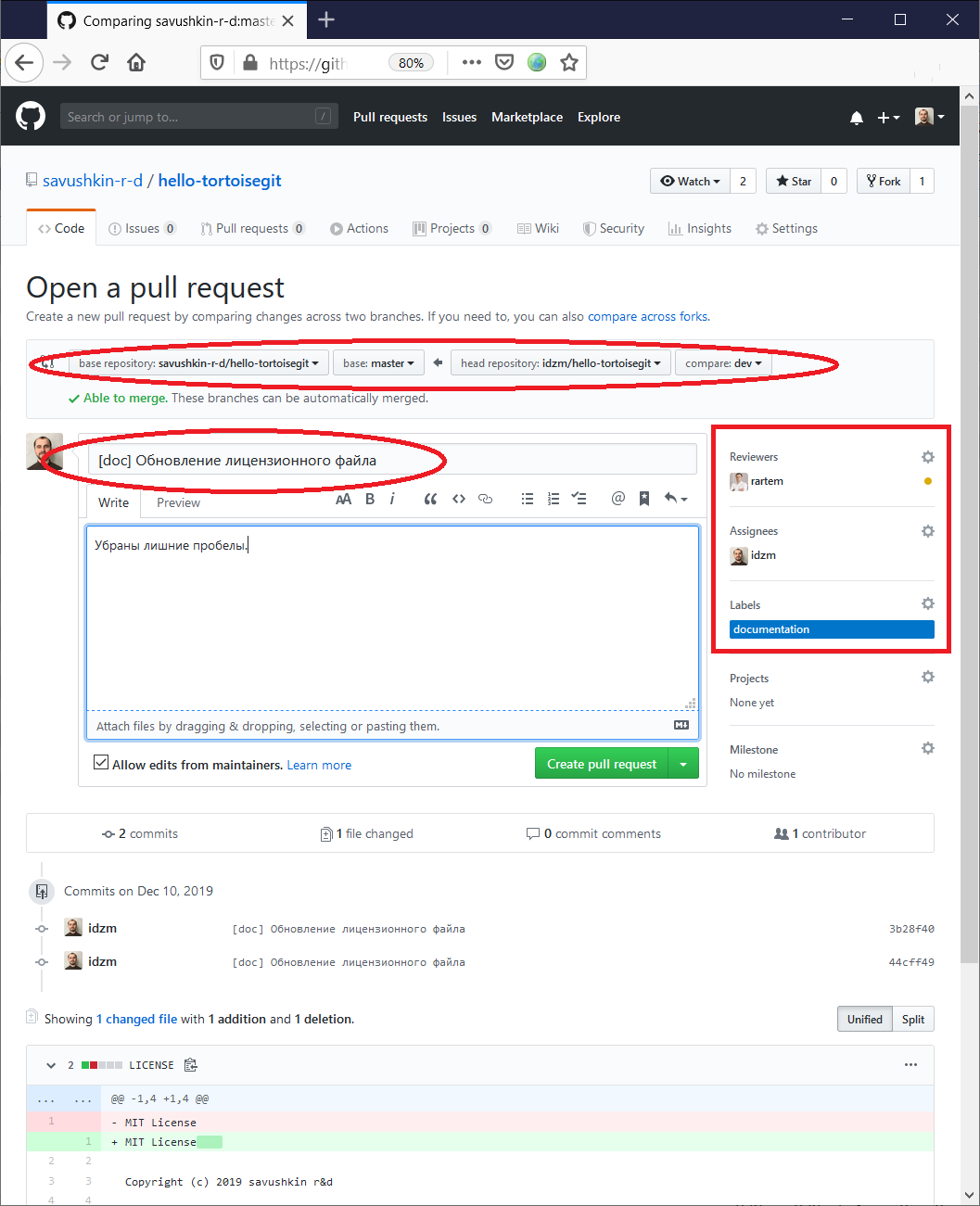Viewport: 980px width, 1206px height.
Task: Open Milestone gear settings
Action: (928, 748)
